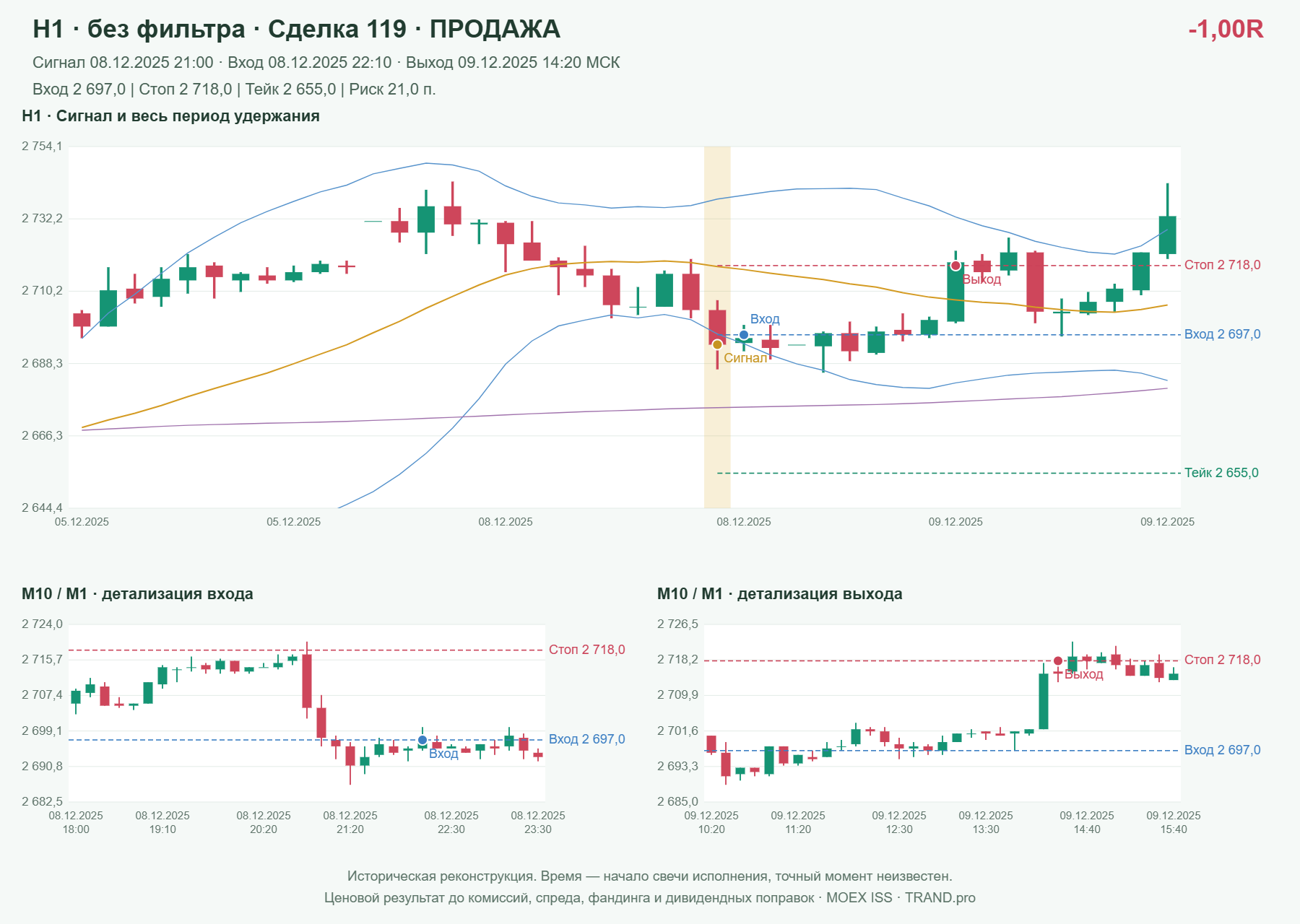This screenshot has height=924, width=1300.
Task: Click the 2 754,1 price axis label
Action: pyautogui.click(x=42, y=147)
